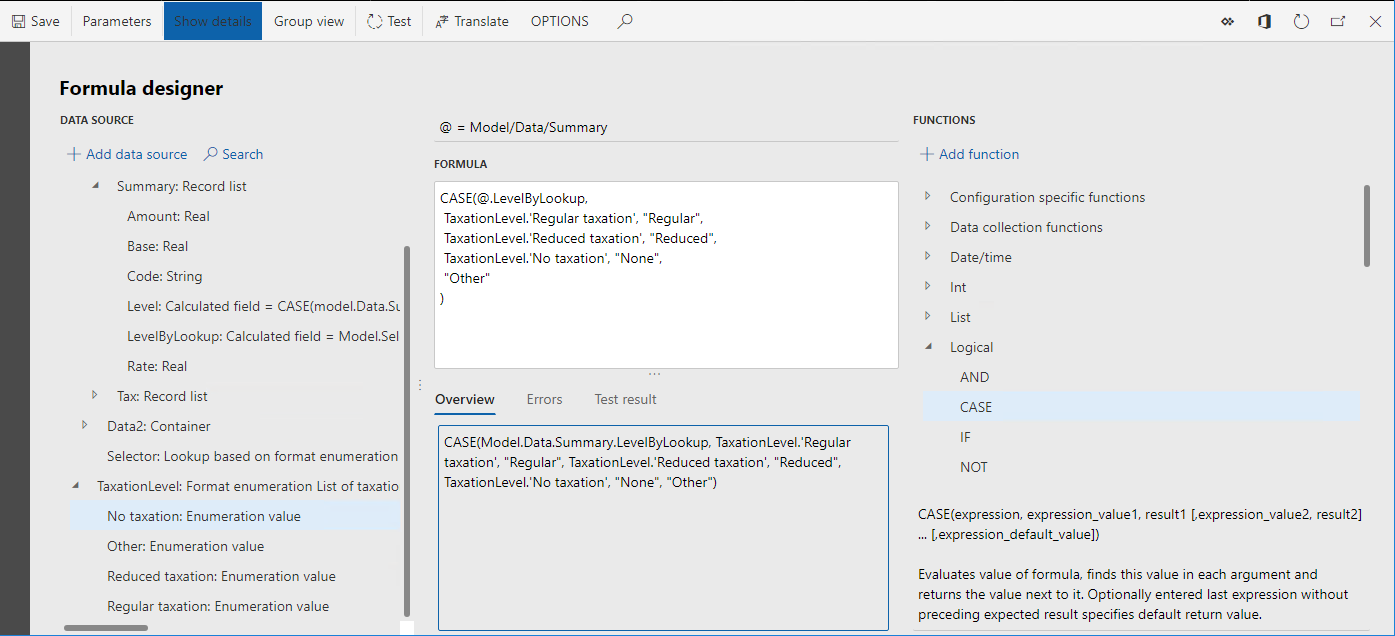This screenshot has height=636, width=1395.
Task: Run the formula Test button
Action: point(389,21)
